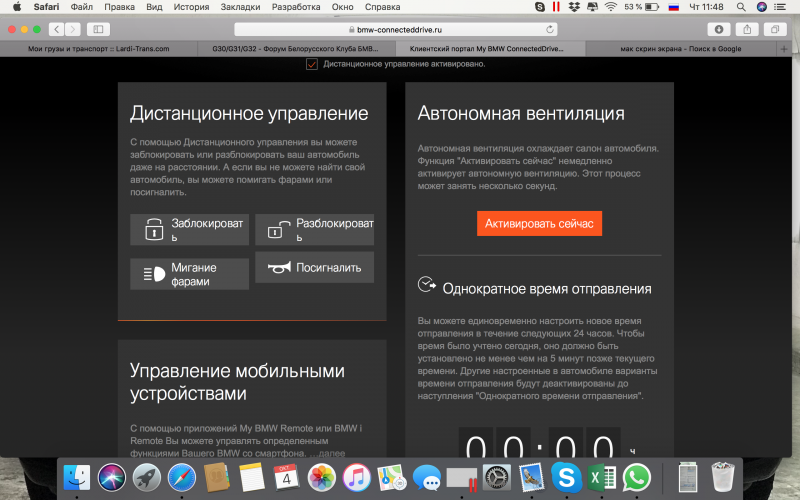Viewport: 800px width, 500px height.
Task: Open the Разработка menu
Action: [x=296, y=7]
